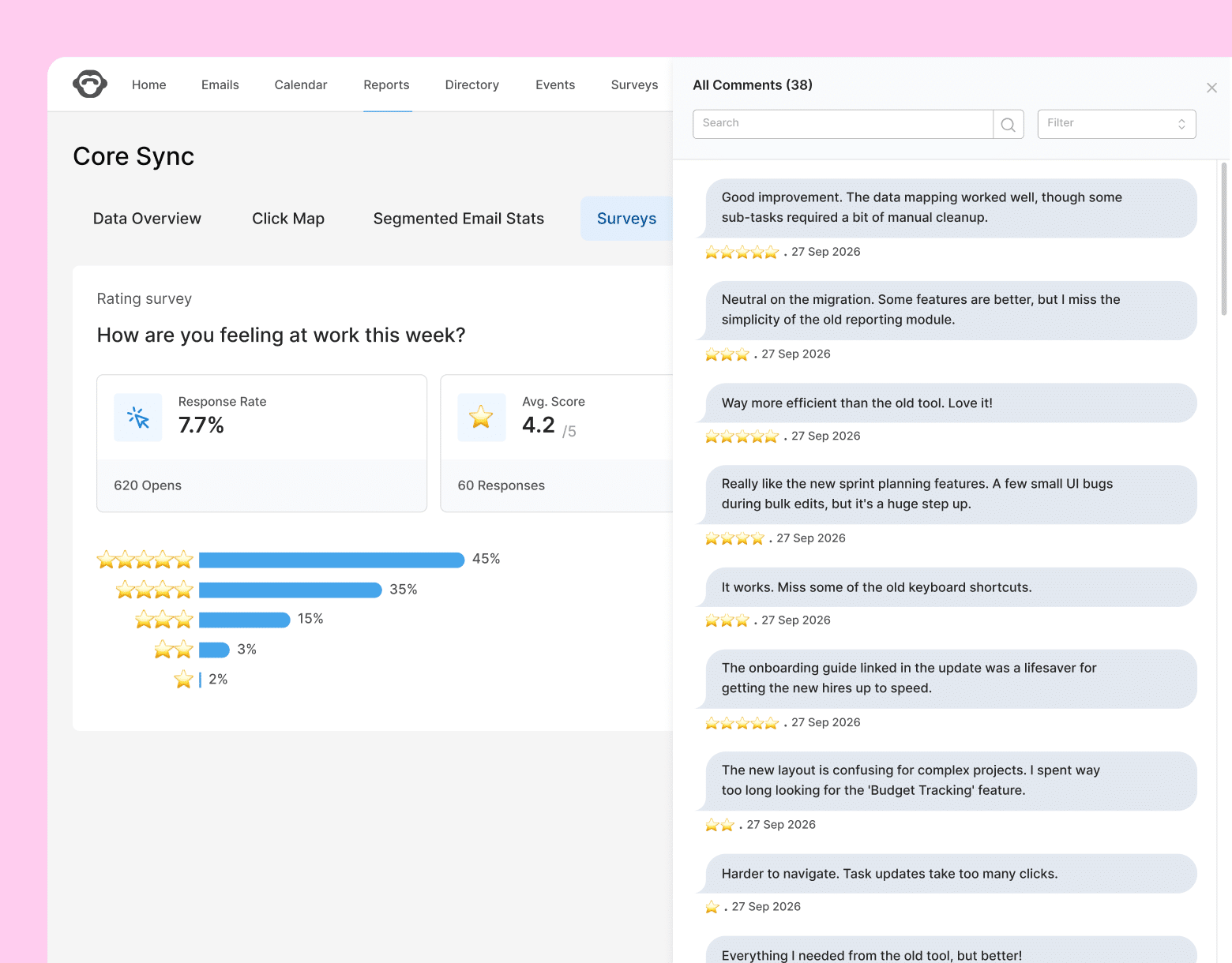Click the search magnifier icon

pos(1008,124)
